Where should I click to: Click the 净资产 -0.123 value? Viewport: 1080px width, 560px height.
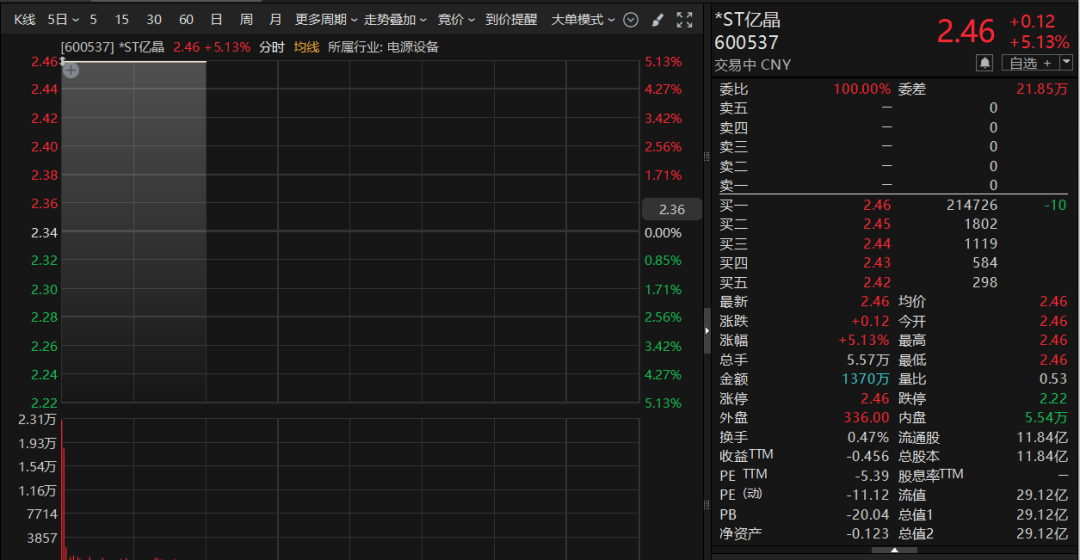pos(868,534)
